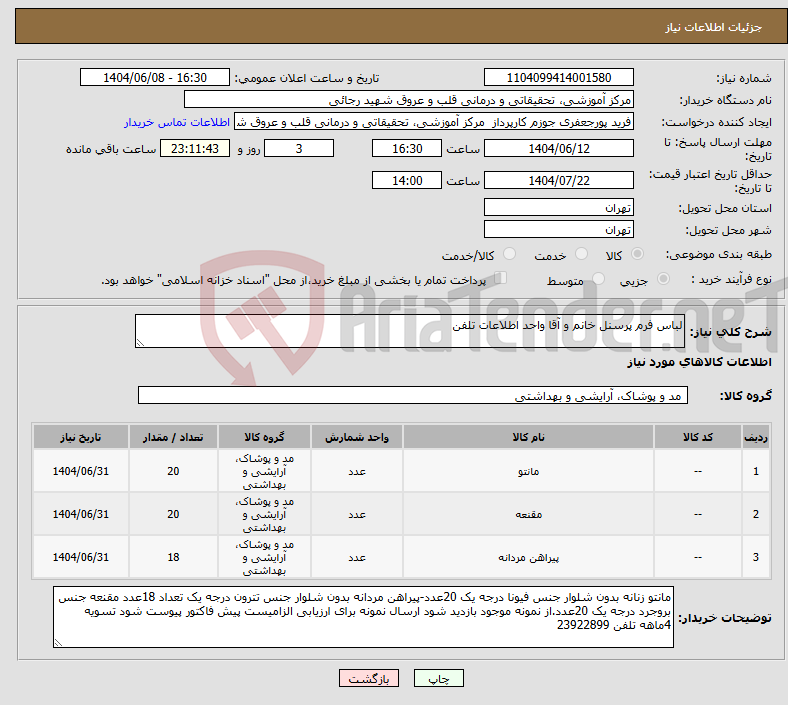Click the request creator name field
Image resolution: width=788 pixels, height=705 pixels.
click(434, 122)
